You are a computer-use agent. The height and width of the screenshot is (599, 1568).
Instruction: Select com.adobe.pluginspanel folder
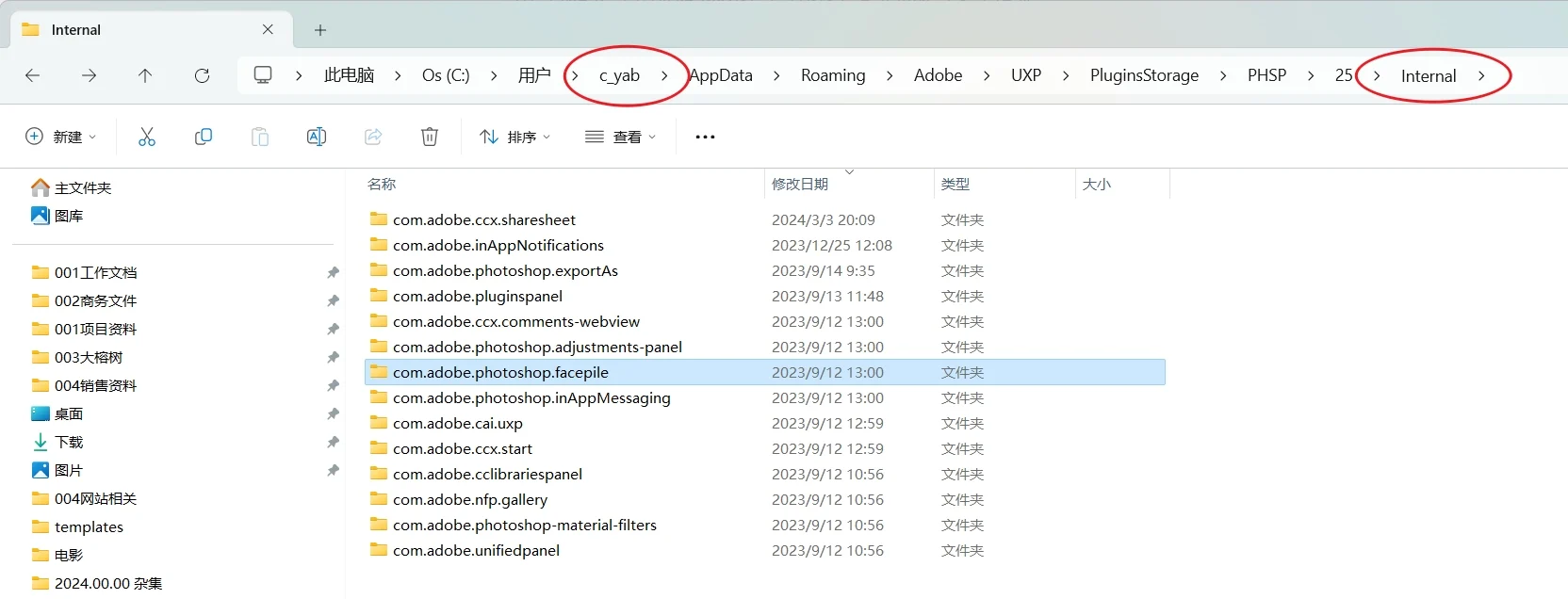[x=466, y=296]
